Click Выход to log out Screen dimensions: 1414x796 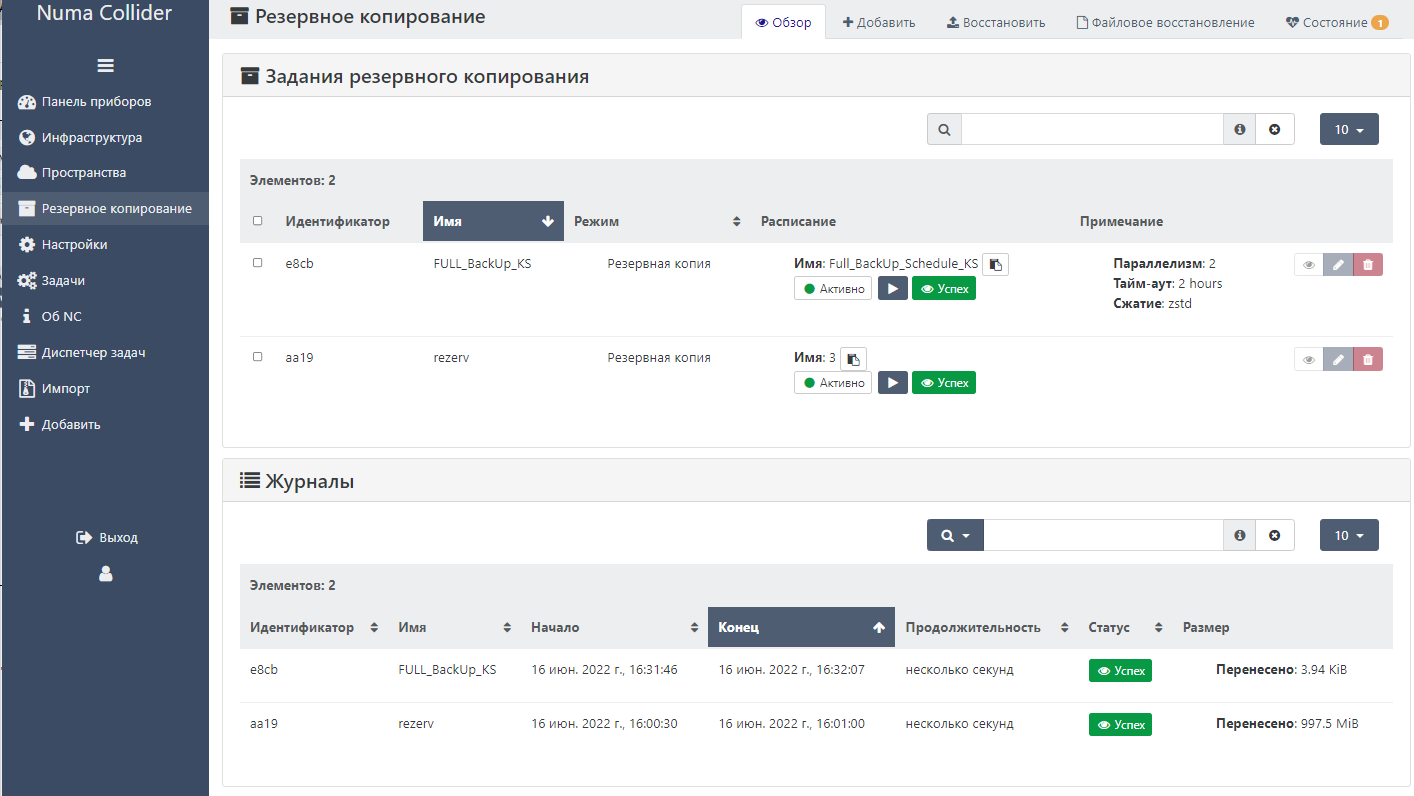106,538
